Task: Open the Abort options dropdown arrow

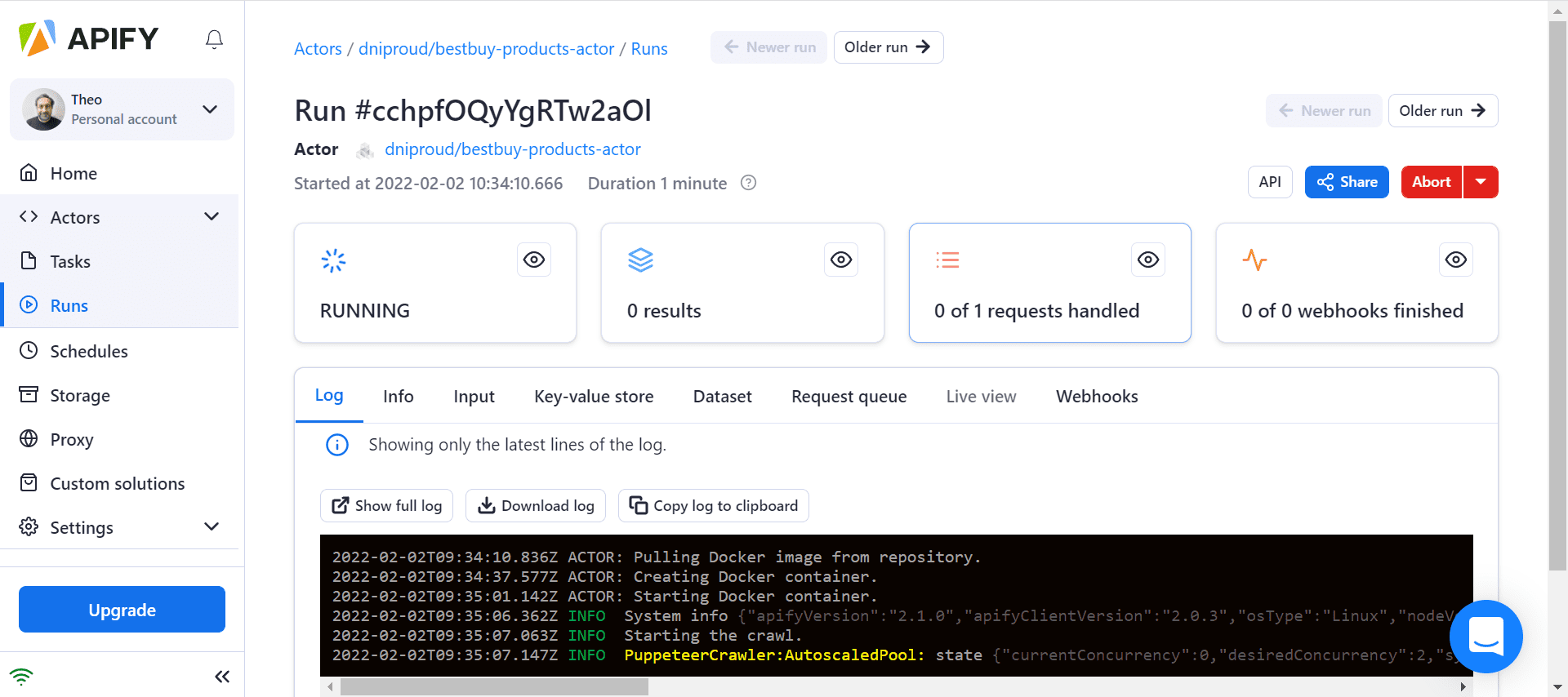Action: click(1481, 182)
